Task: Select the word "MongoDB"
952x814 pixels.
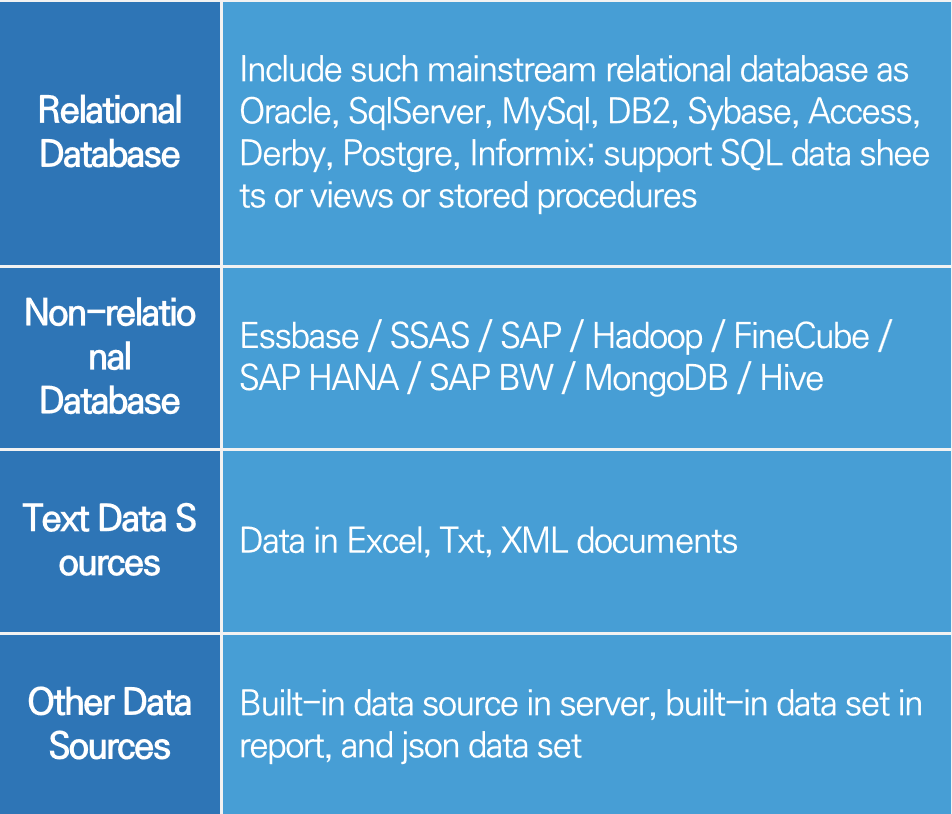Action: click(656, 378)
